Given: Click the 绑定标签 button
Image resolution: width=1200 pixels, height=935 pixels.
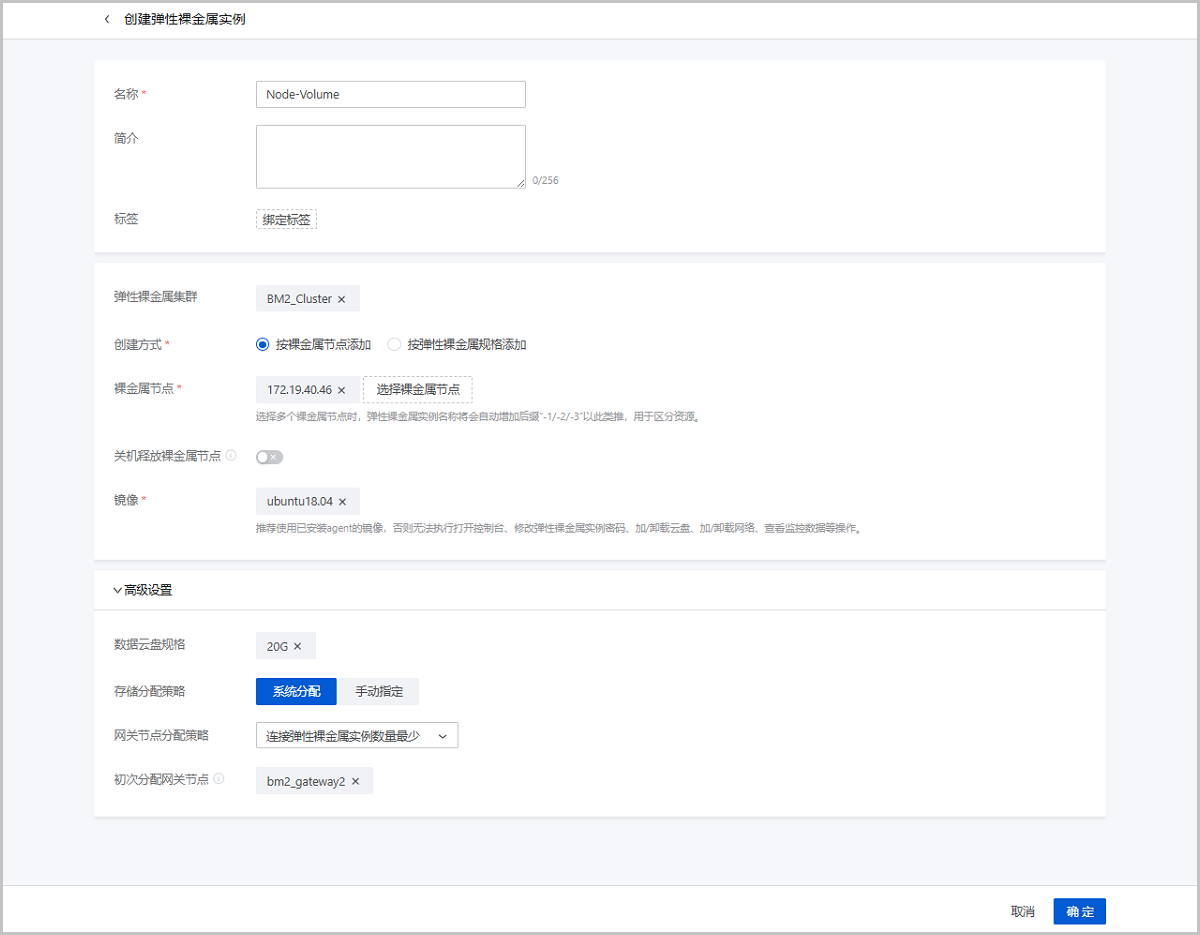Looking at the screenshot, I should pos(286,220).
